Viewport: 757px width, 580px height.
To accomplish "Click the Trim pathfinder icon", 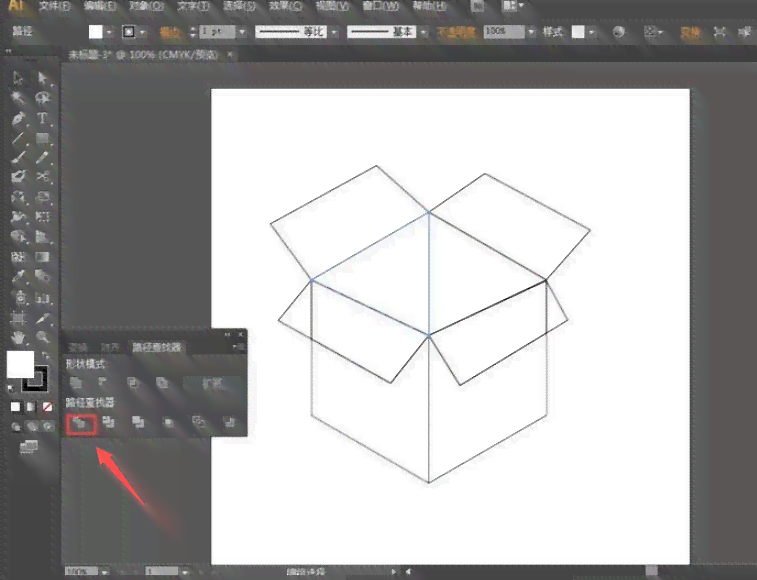I will pyautogui.click(x=109, y=423).
